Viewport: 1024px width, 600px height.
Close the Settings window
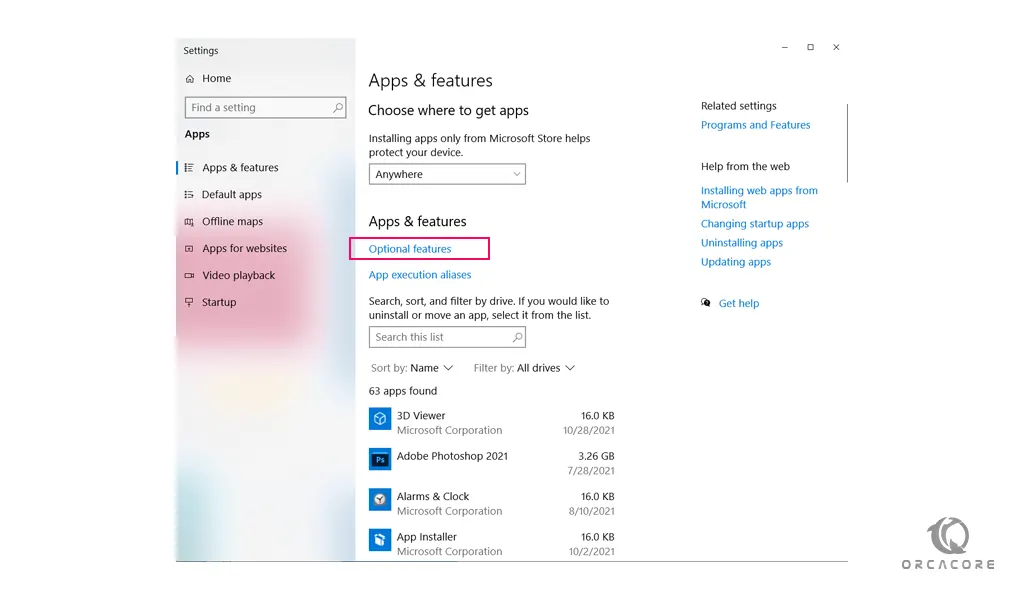click(836, 47)
